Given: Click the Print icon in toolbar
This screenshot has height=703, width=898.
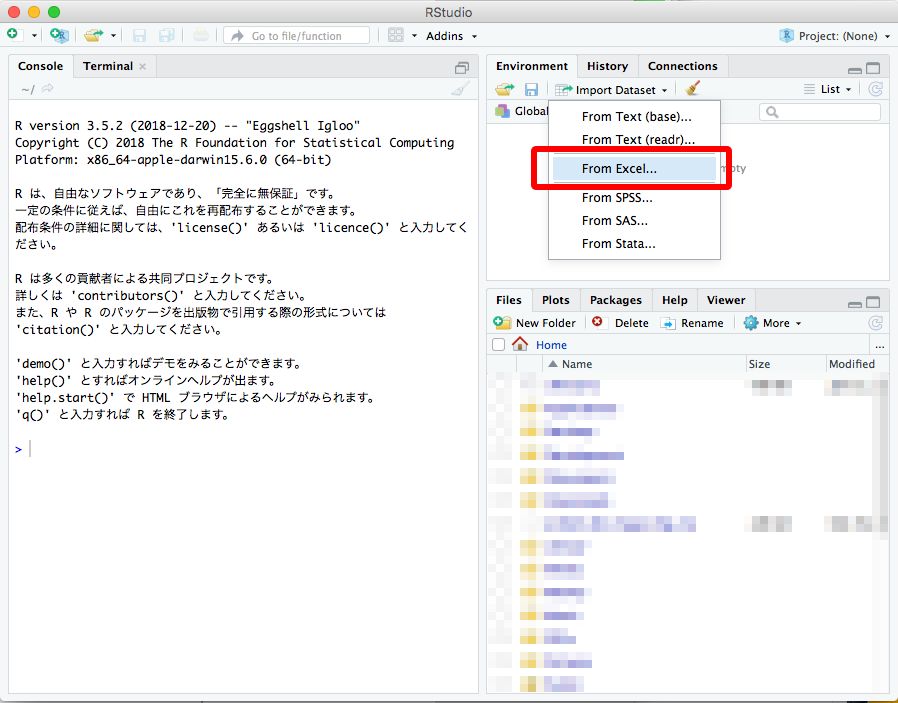Looking at the screenshot, I should (x=200, y=35).
